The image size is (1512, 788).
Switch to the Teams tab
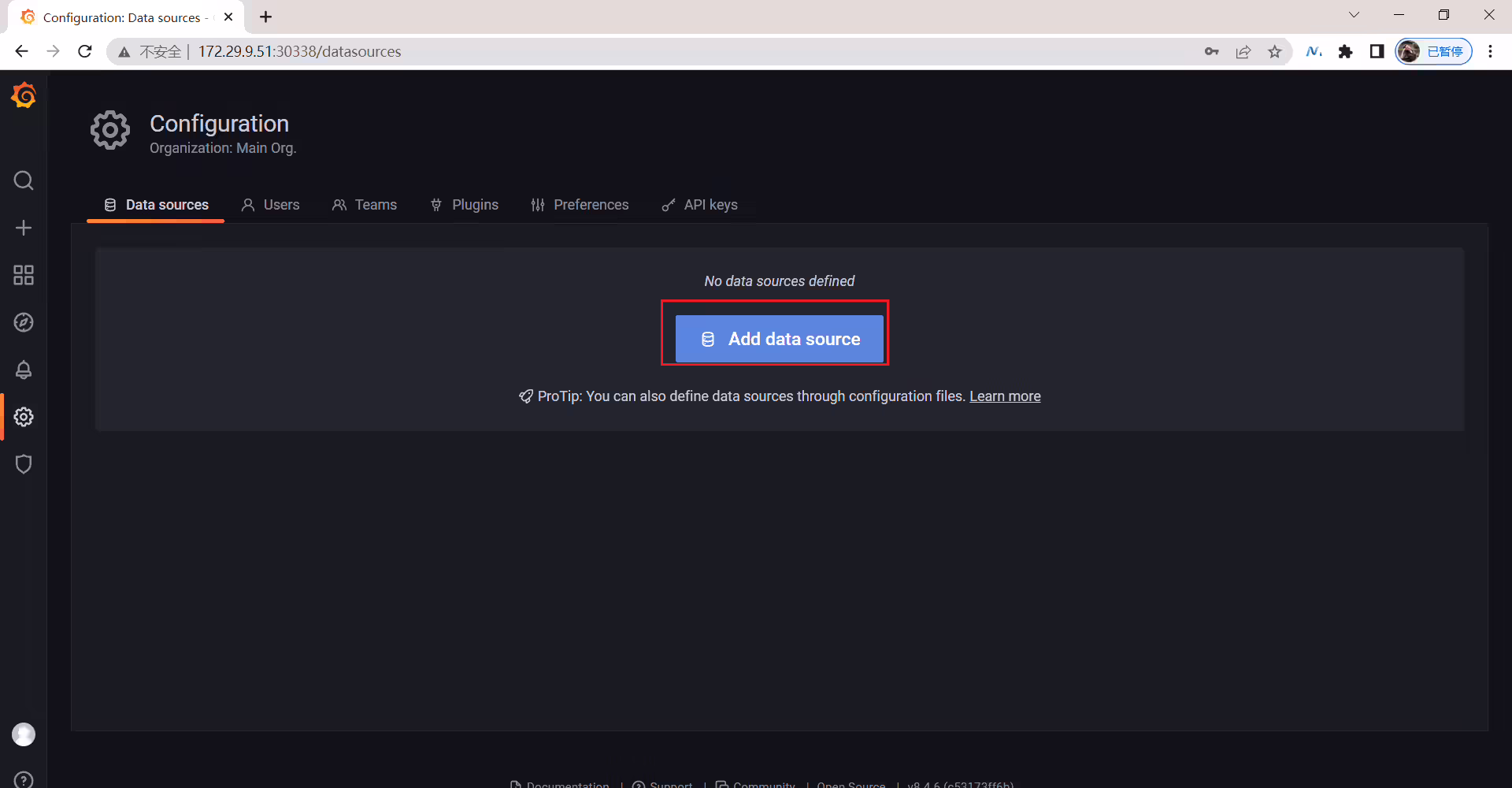pos(365,205)
